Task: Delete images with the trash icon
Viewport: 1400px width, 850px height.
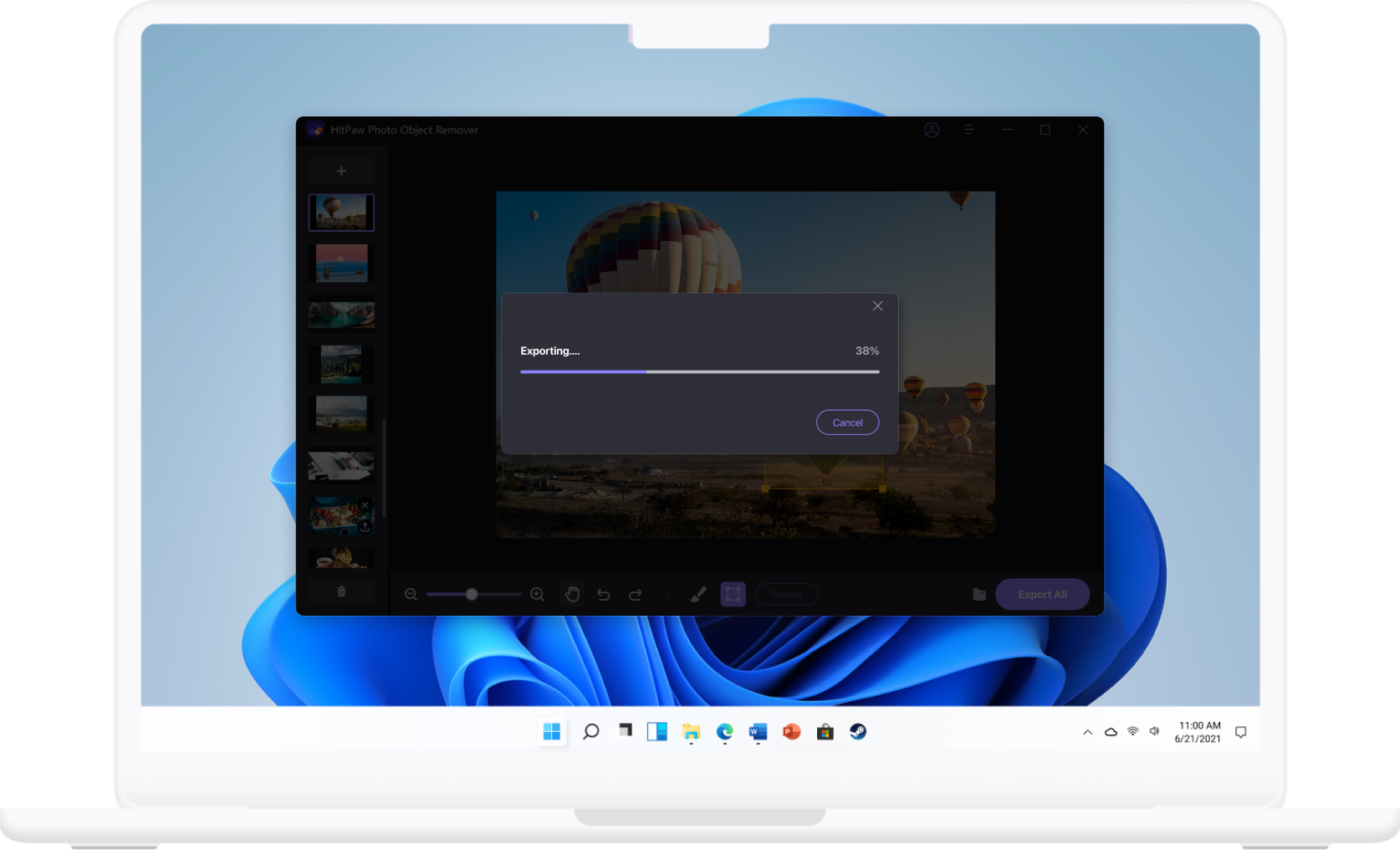Action: pyautogui.click(x=341, y=591)
